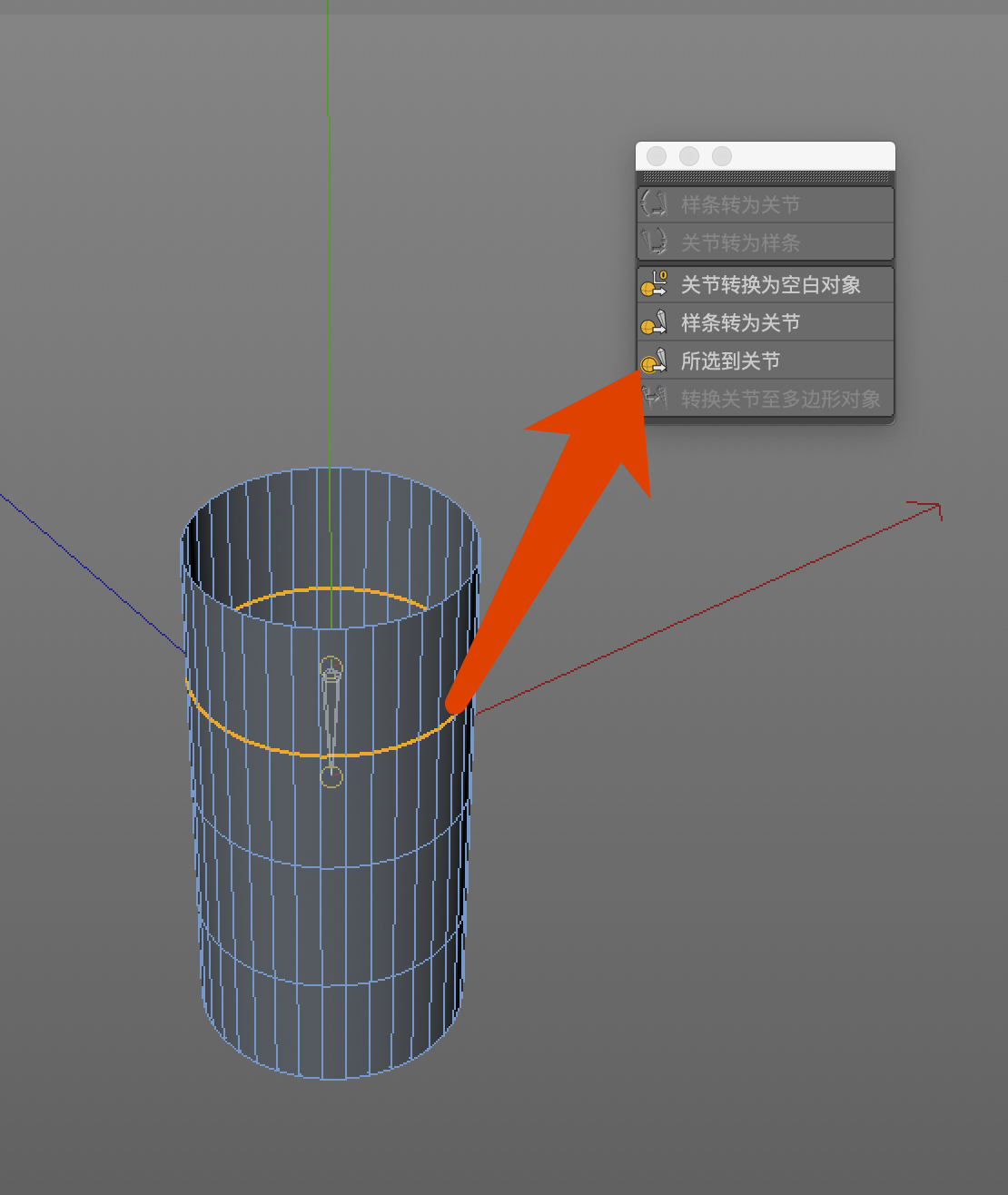The width and height of the screenshot is (1008, 1195).
Task: Select disabled top 样条转为关节 entry text
Action: tap(740, 204)
